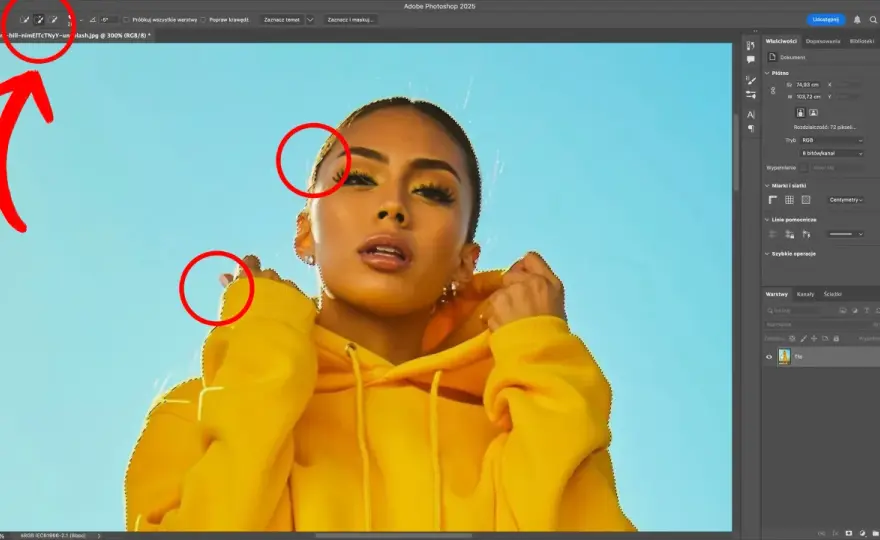Open the guide line style dropdown
The image size is (880, 540).
845,234
